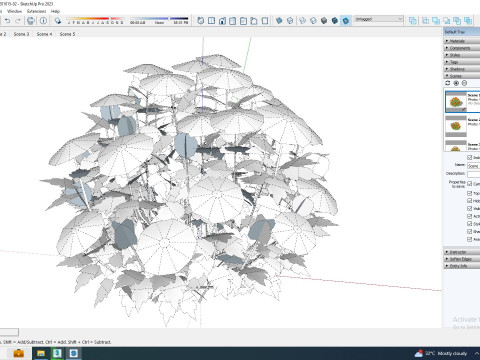Toggle Hidden objects property checkbox

[x=470, y=201]
